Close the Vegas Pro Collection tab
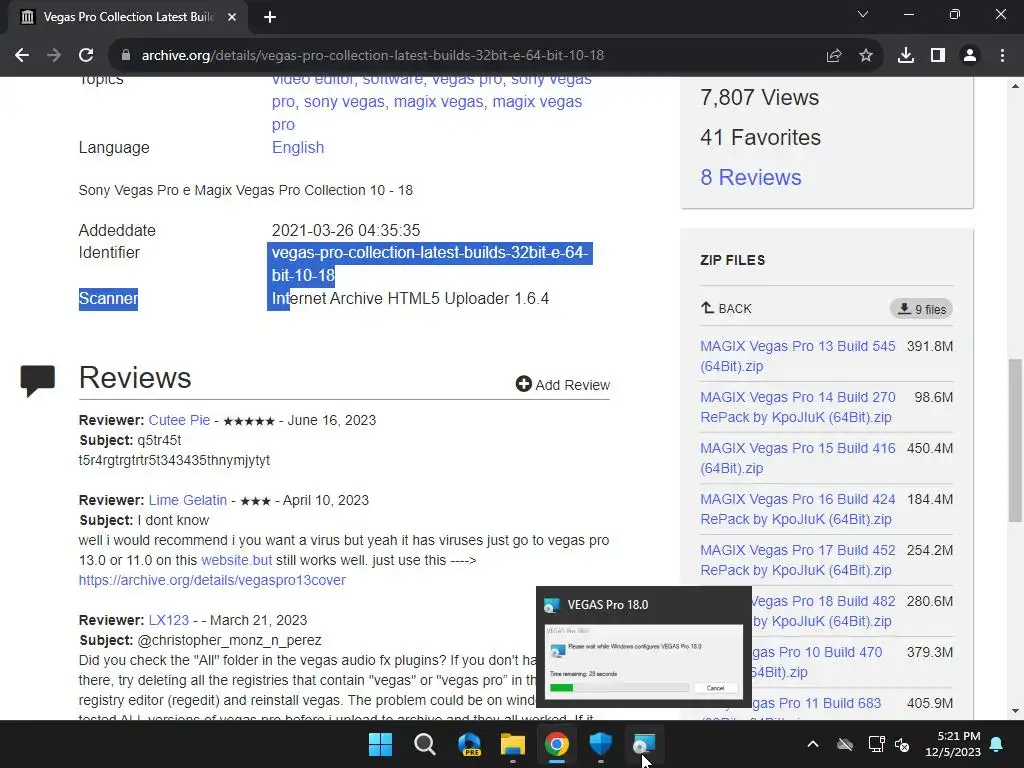This screenshot has height=768, width=1024. 232,17
